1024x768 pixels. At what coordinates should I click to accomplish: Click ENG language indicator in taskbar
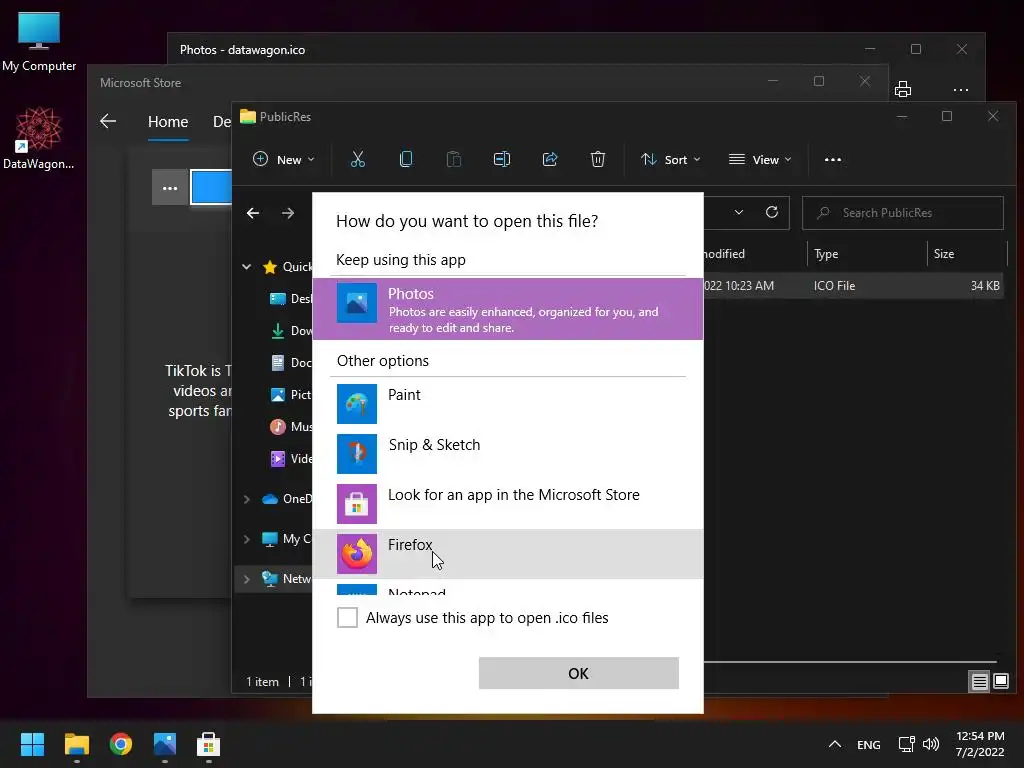click(x=869, y=744)
